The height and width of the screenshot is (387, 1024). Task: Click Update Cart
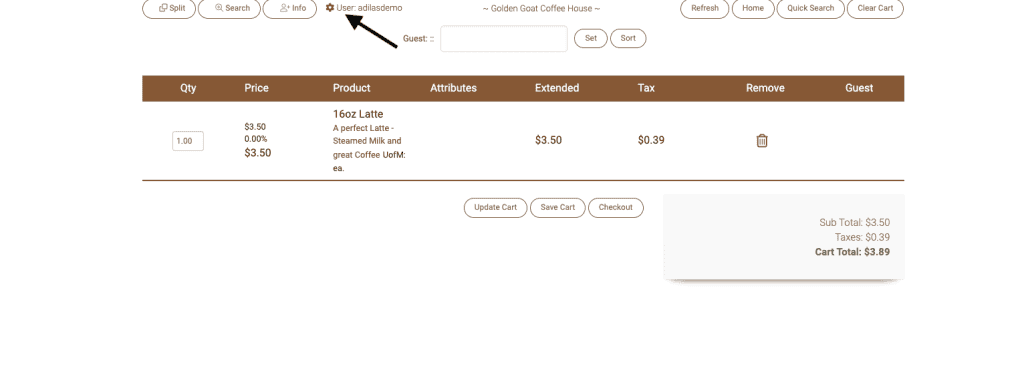pyautogui.click(x=496, y=208)
